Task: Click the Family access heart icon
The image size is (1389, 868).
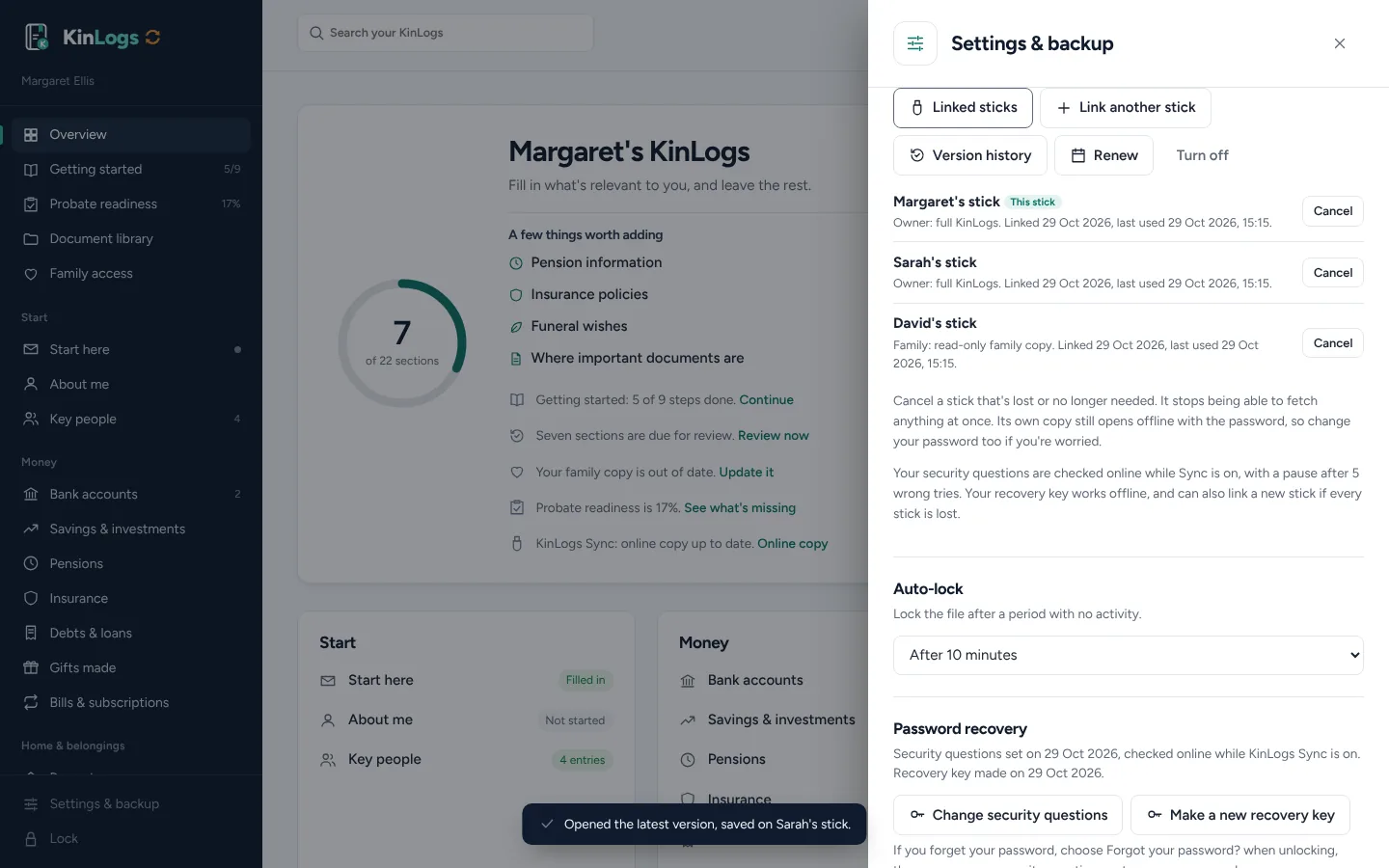Action: pos(31,274)
